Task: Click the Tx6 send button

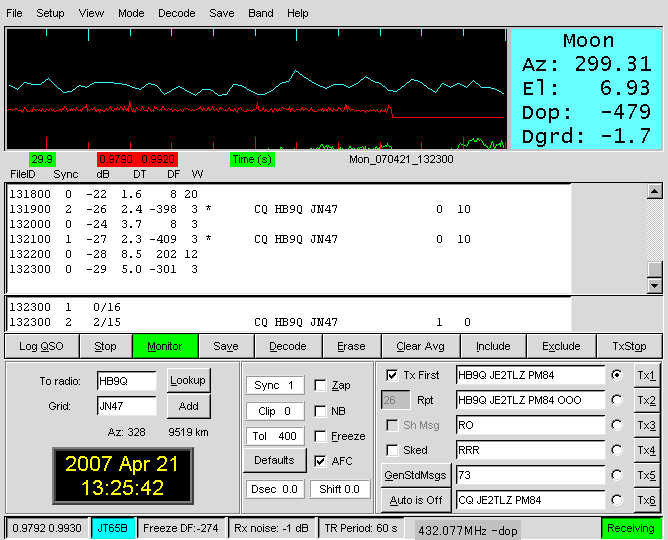Action: pyautogui.click(x=647, y=500)
